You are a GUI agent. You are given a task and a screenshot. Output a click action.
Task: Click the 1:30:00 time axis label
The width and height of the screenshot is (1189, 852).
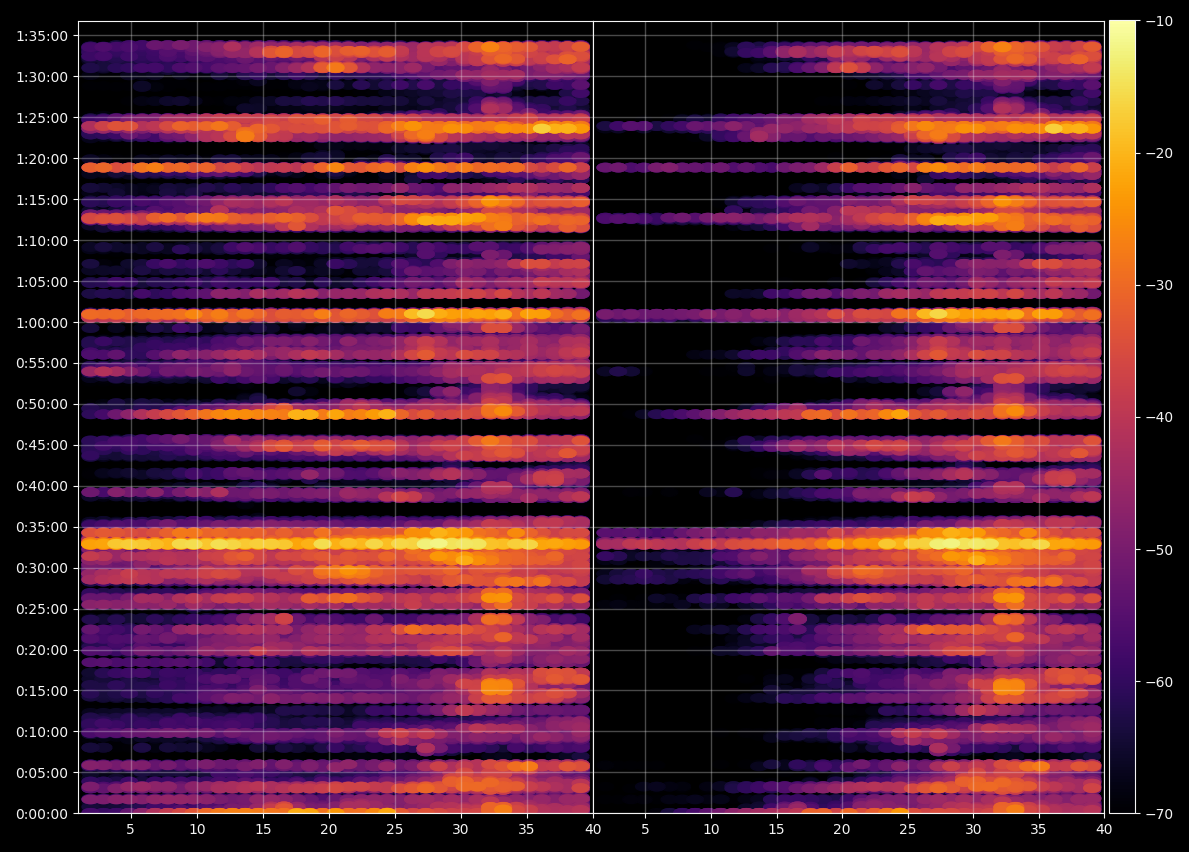tap(42, 77)
